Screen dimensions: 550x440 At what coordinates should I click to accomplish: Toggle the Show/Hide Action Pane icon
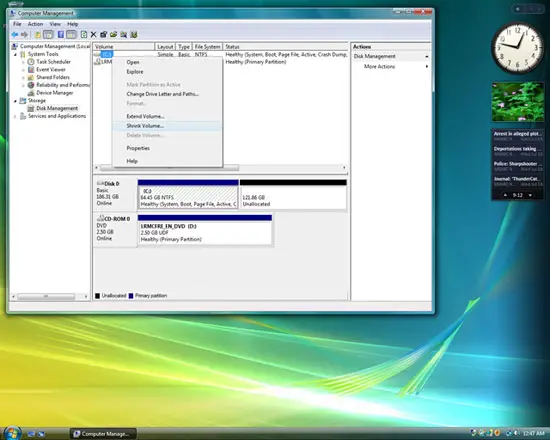coord(71,34)
